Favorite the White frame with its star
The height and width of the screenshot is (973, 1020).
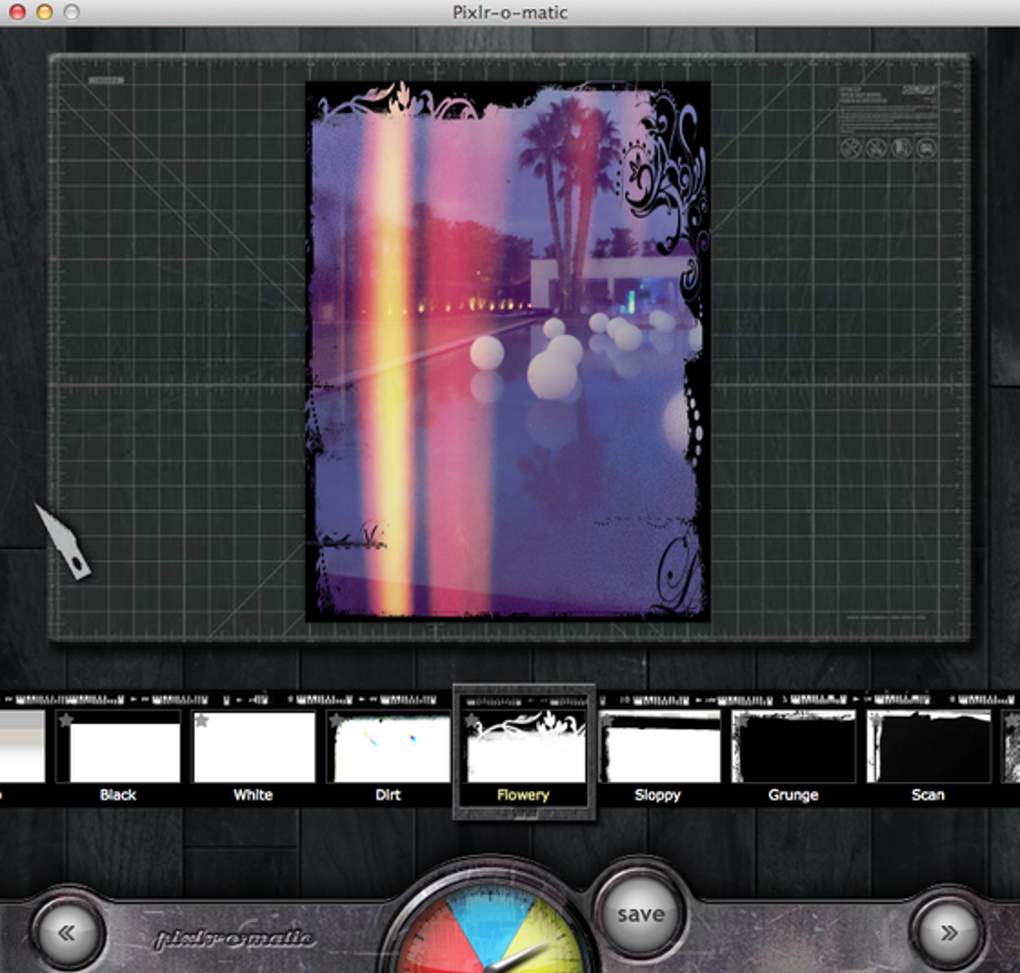(x=201, y=720)
